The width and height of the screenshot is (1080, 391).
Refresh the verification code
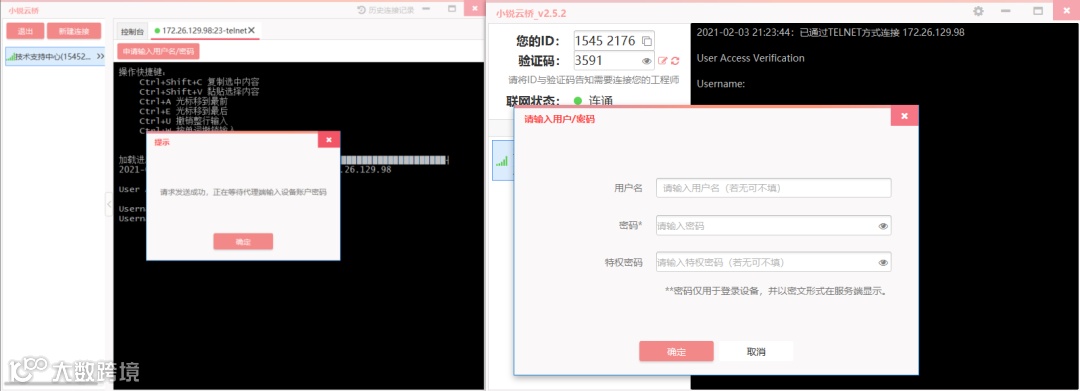[x=675, y=61]
